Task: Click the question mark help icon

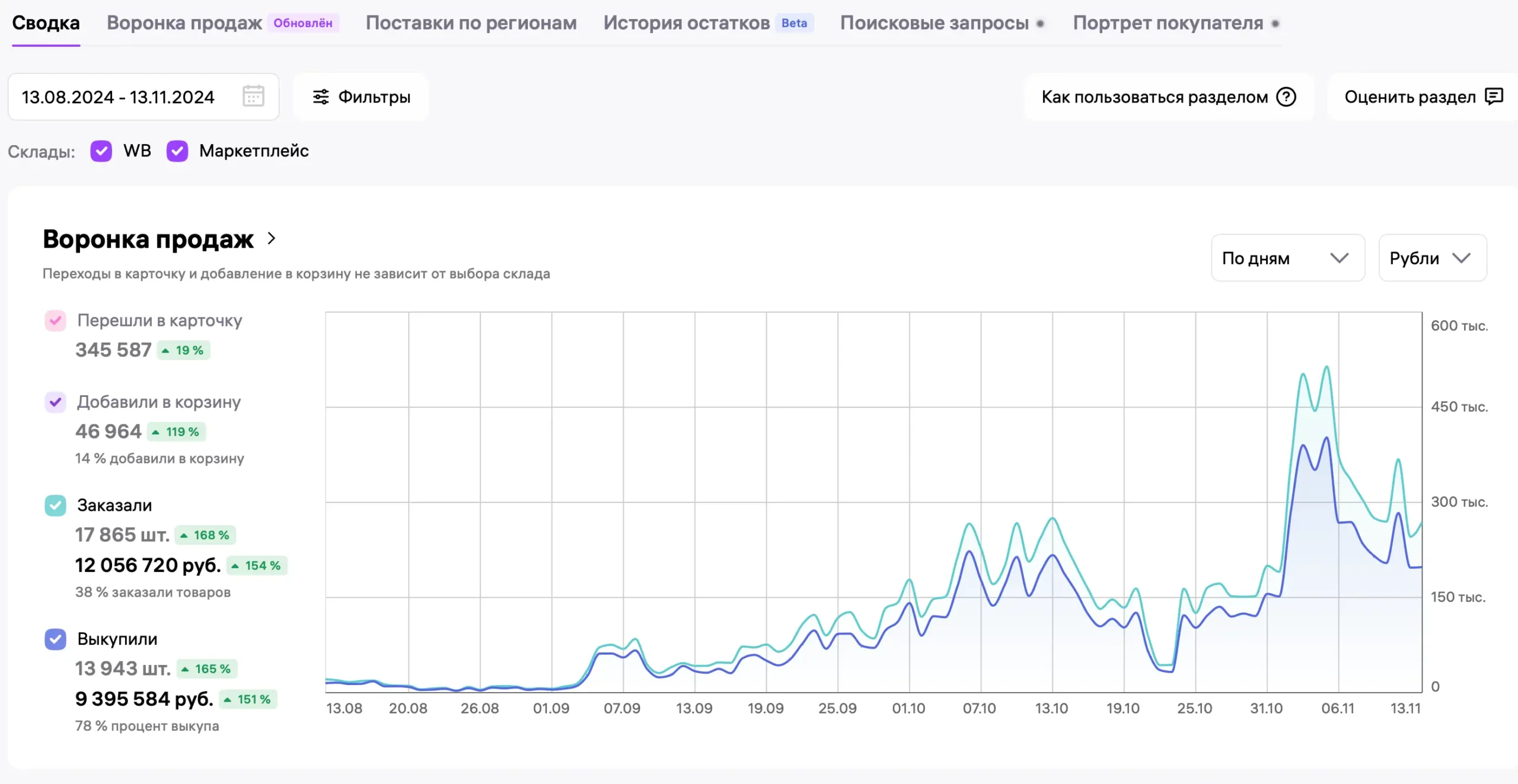Action: 1286,97
